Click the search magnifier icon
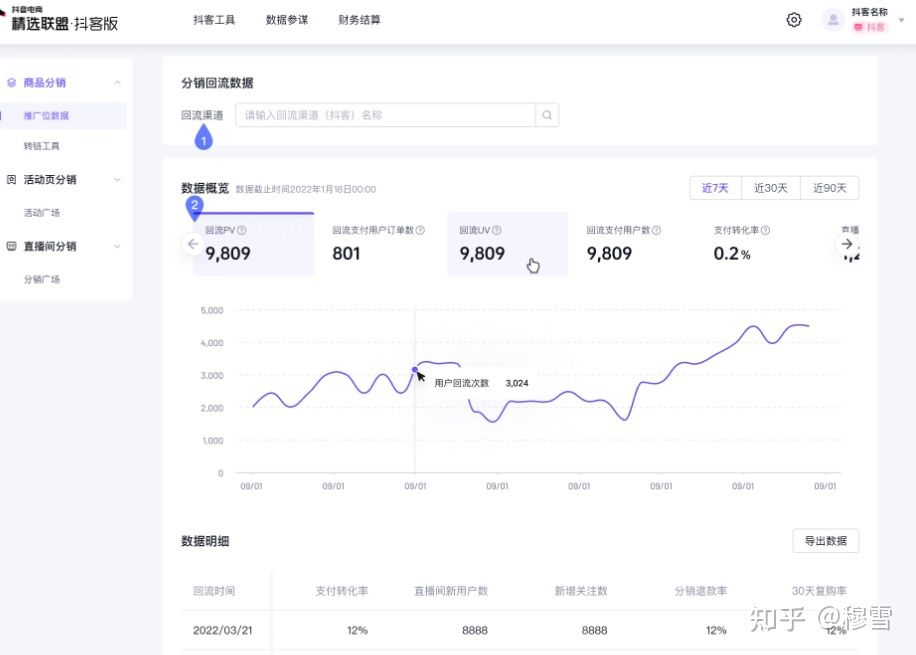This screenshot has width=916, height=655. click(x=547, y=115)
